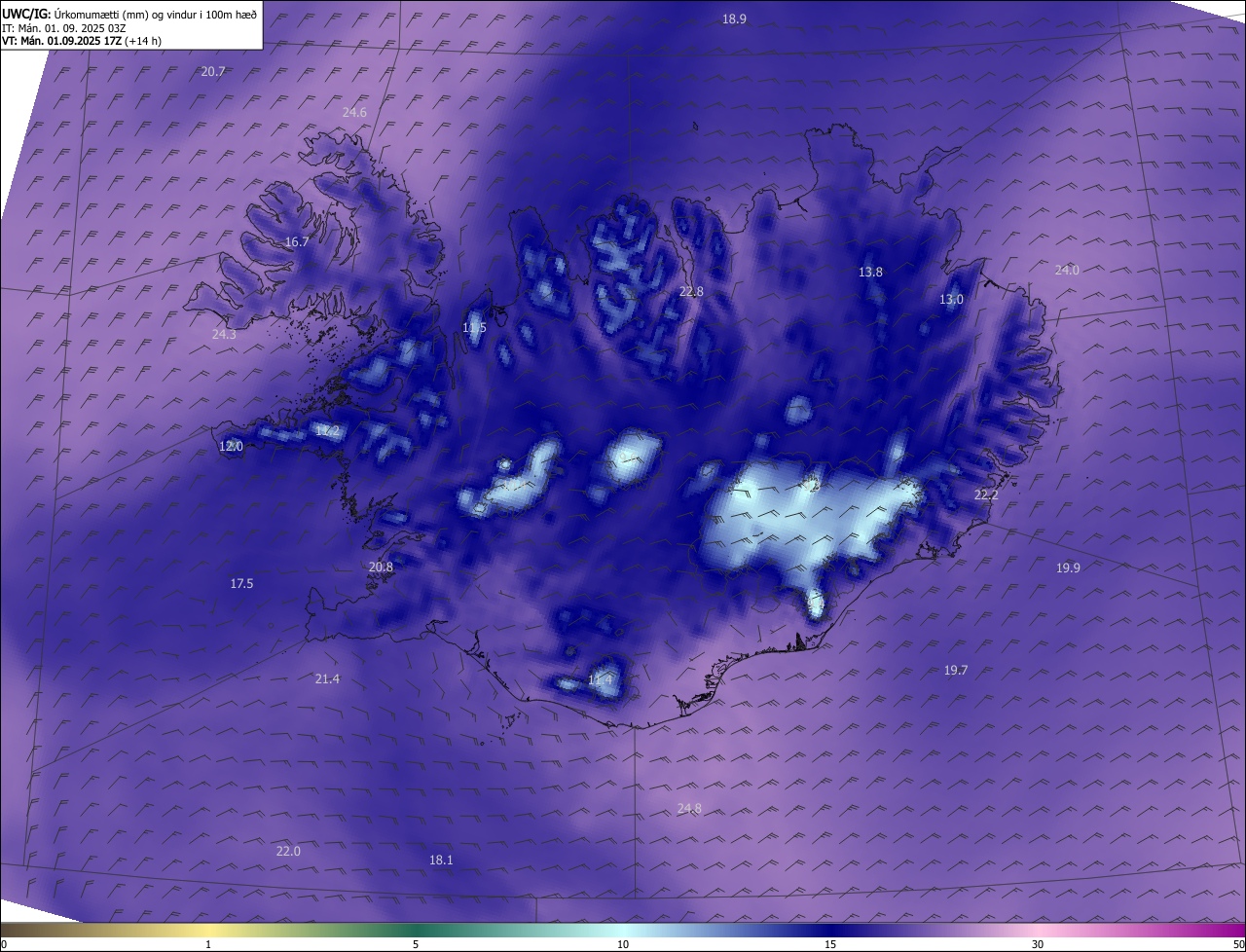This screenshot has height=952, width=1246.
Task: Click the 12.0 value at the peninsula tip
Action: [x=231, y=447]
